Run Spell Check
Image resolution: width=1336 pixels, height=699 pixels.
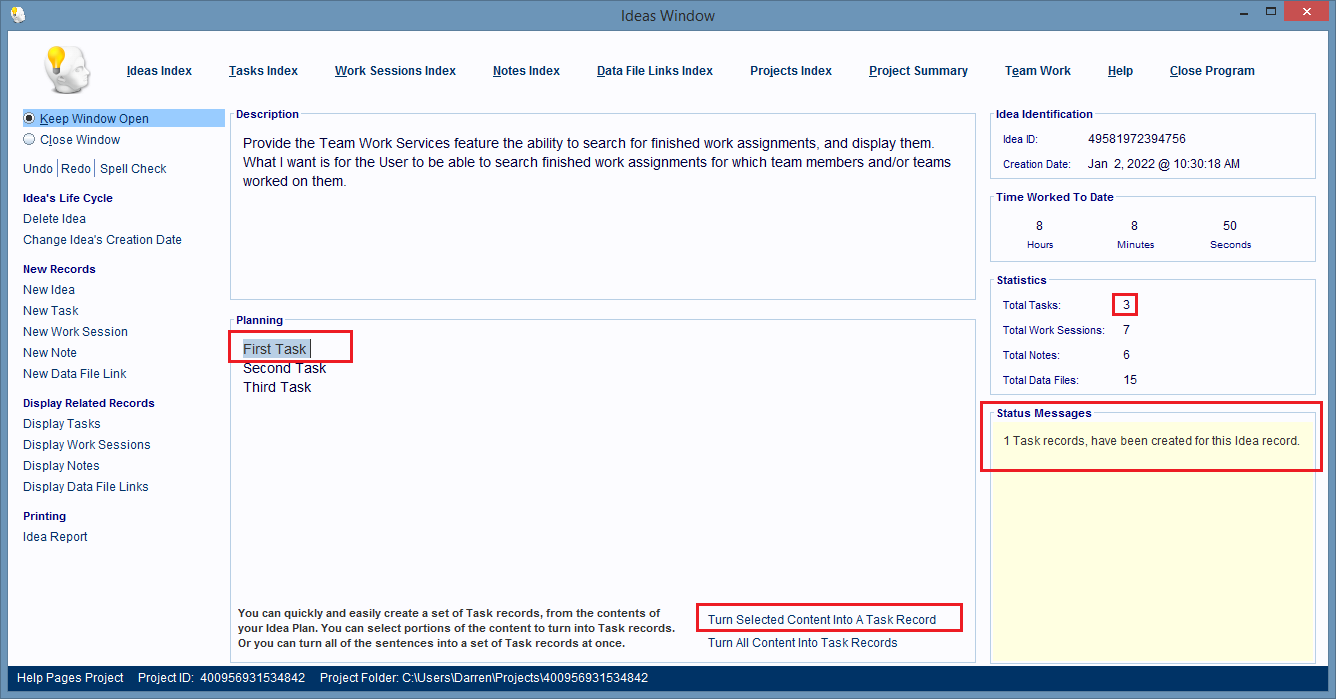click(x=133, y=169)
